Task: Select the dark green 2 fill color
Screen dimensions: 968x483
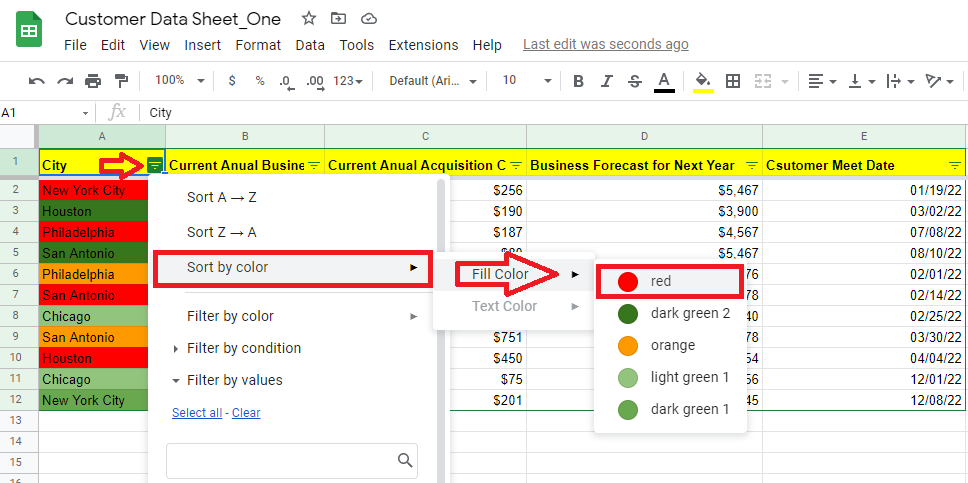Action: [670, 313]
